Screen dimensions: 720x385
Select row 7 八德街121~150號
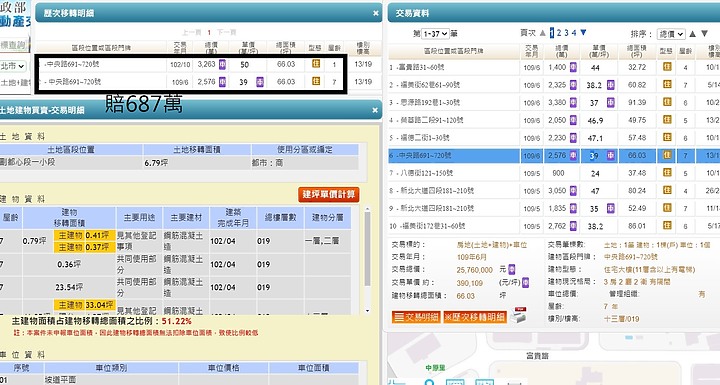[554, 173]
